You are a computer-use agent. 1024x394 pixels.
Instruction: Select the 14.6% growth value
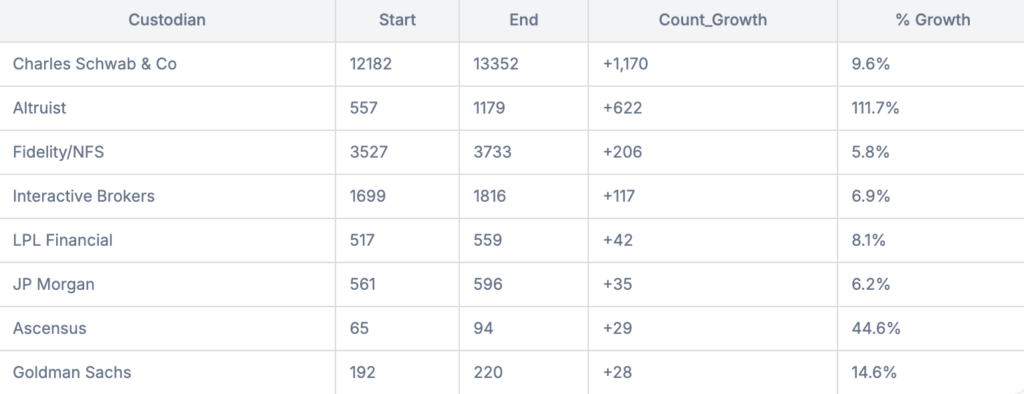tap(874, 372)
